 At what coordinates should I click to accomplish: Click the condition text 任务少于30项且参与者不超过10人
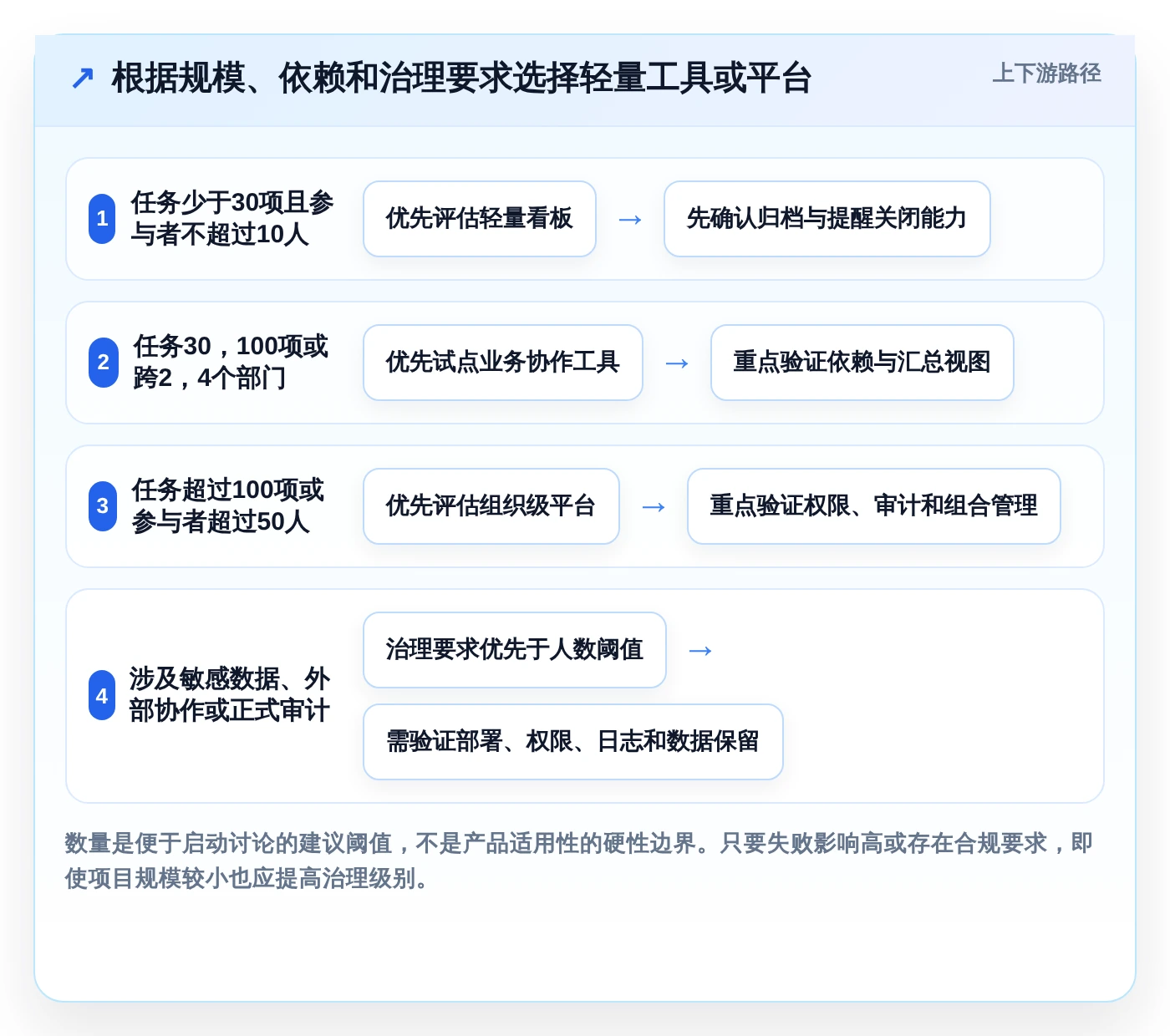tap(232, 219)
